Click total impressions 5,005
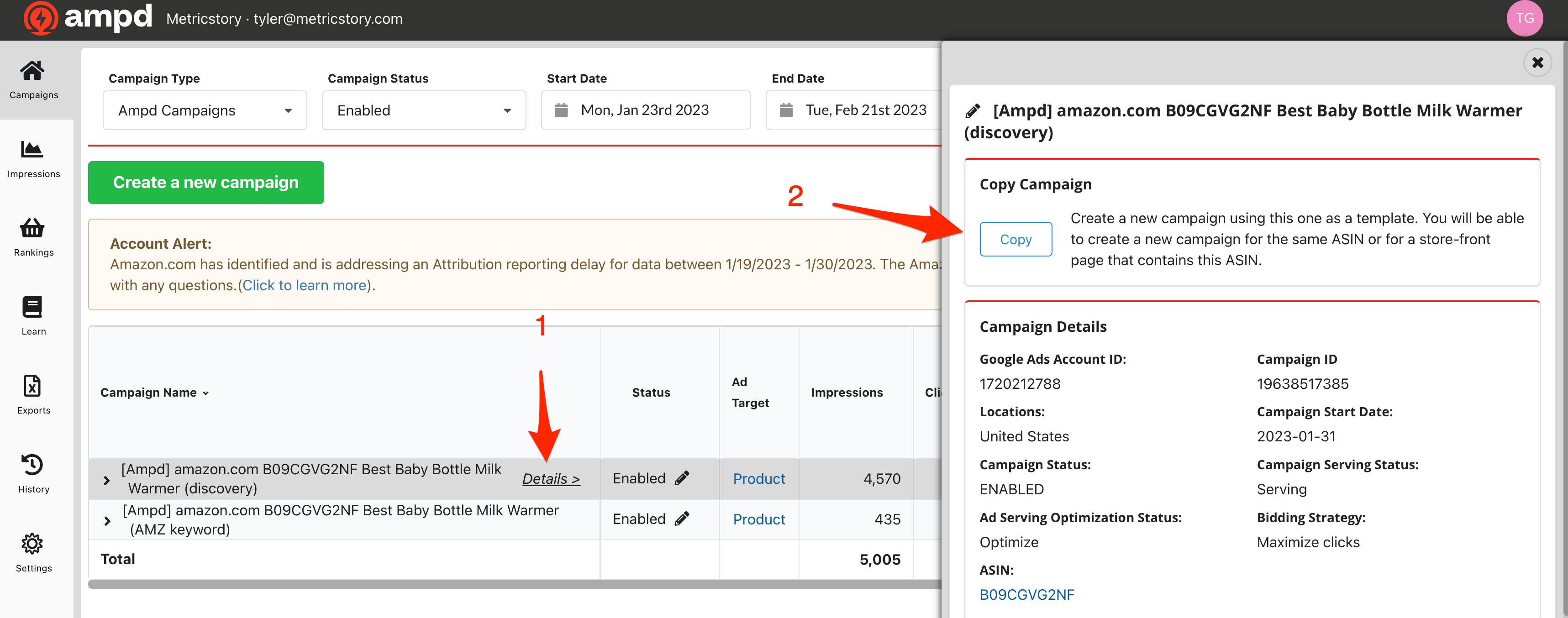The image size is (1568, 618). click(x=879, y=560)
